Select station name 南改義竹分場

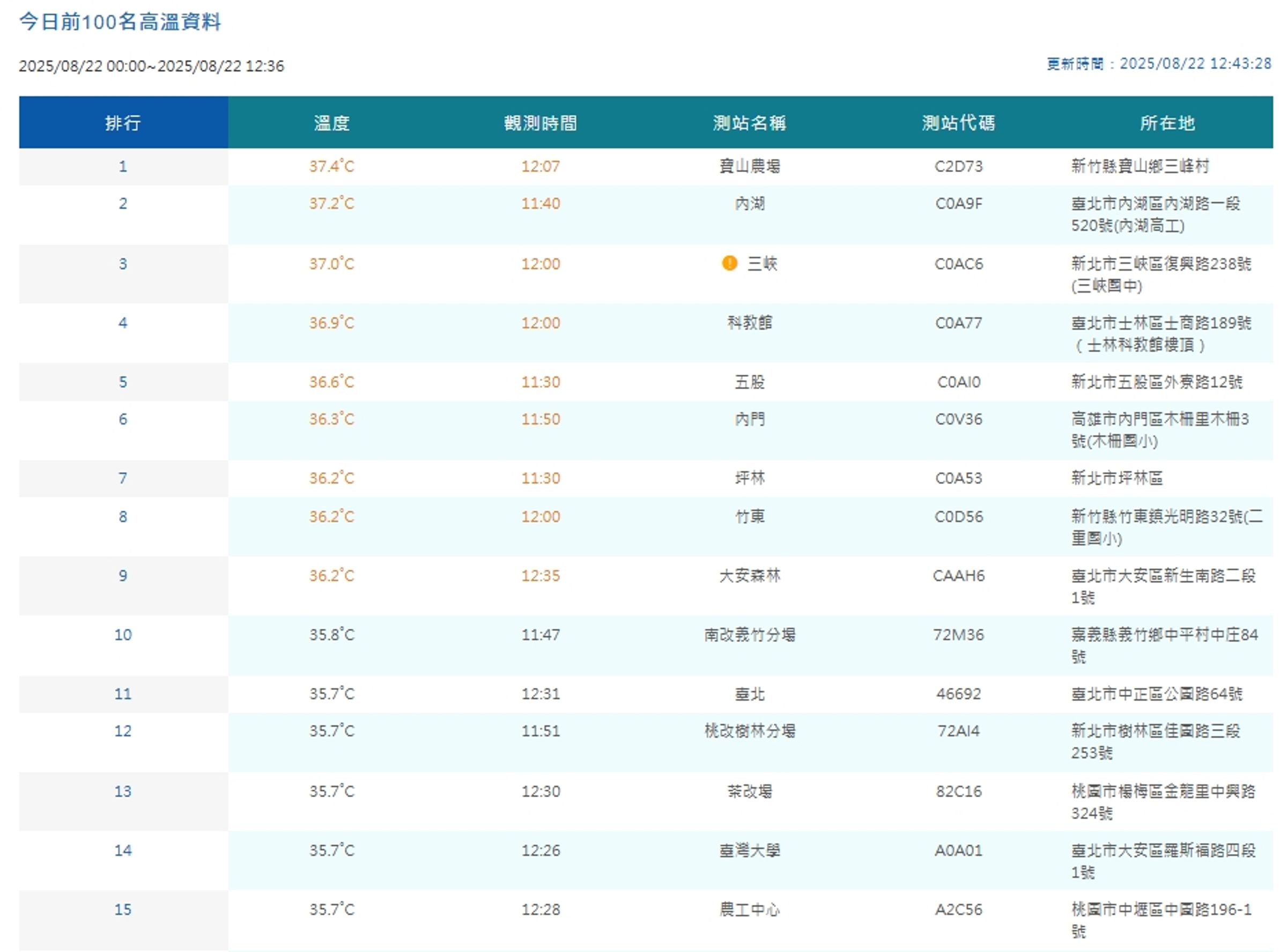[750, 635]
